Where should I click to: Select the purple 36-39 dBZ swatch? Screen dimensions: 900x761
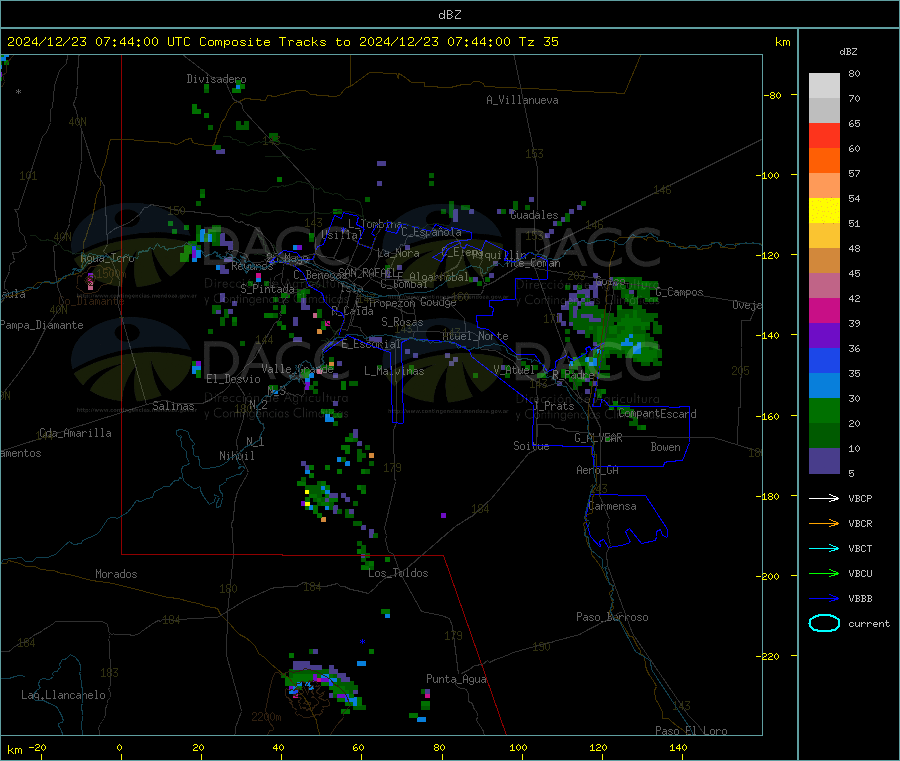824,336
